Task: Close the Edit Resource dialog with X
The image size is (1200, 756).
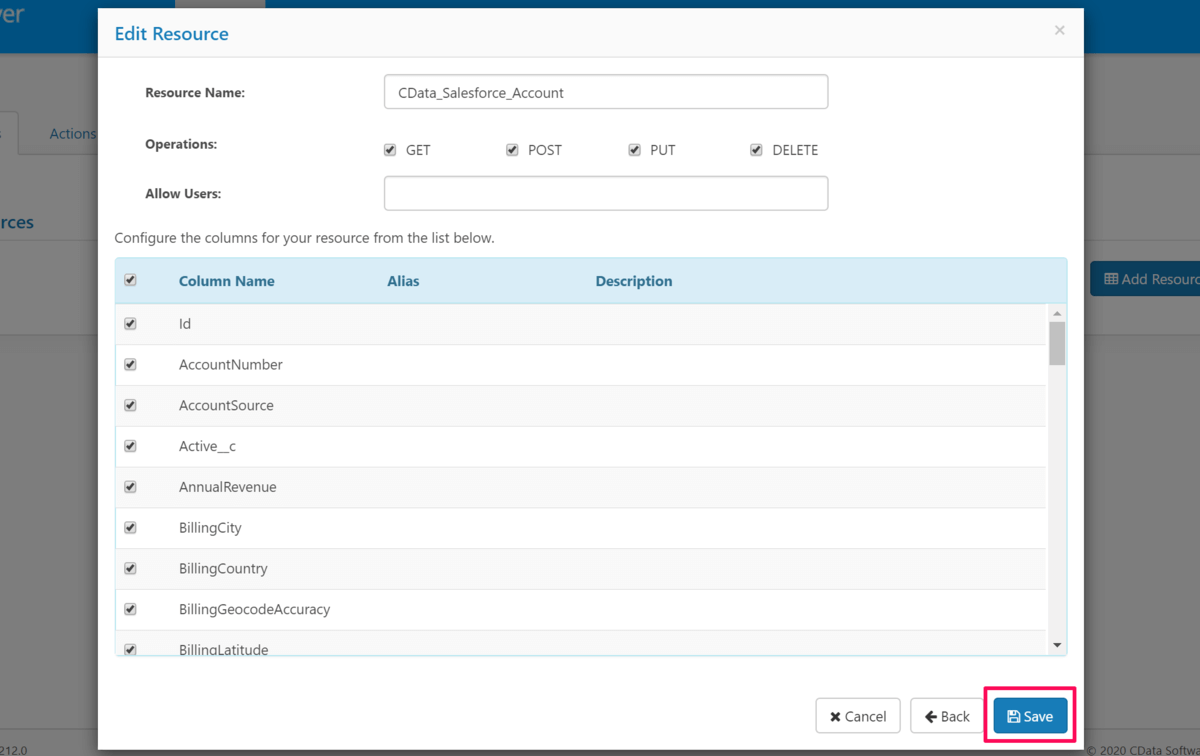Action: coord(1059,30)
